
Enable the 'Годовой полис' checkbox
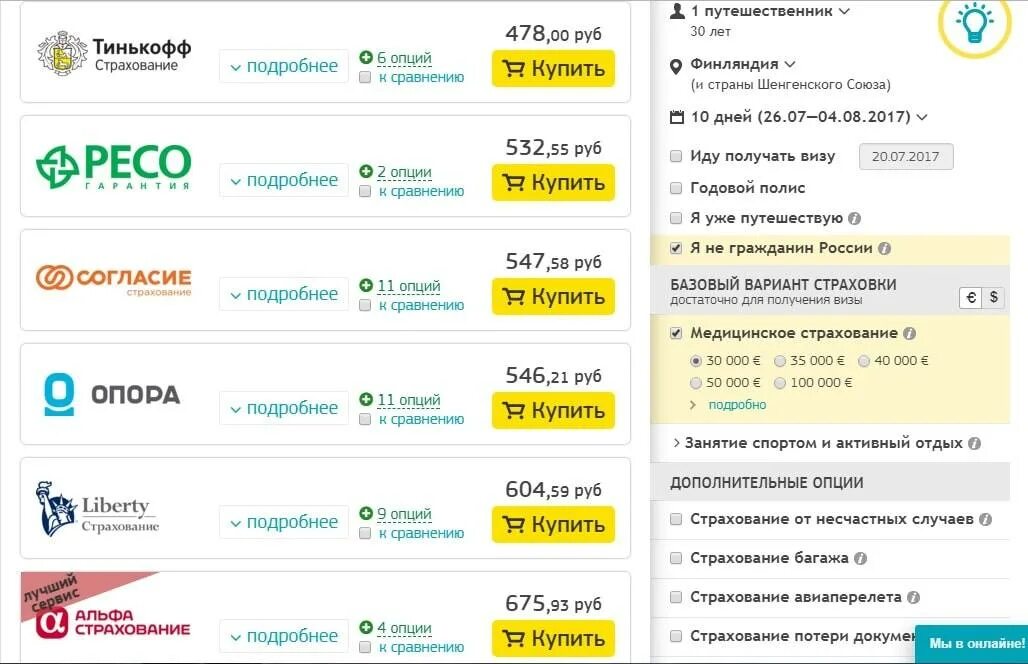(x=676, y=188)
